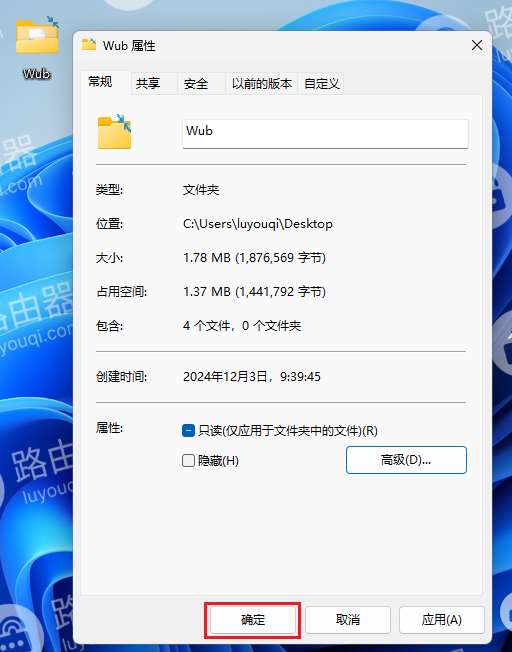Click the 应用(A) apply button
The image size is (512, 652).
point(442,620)
